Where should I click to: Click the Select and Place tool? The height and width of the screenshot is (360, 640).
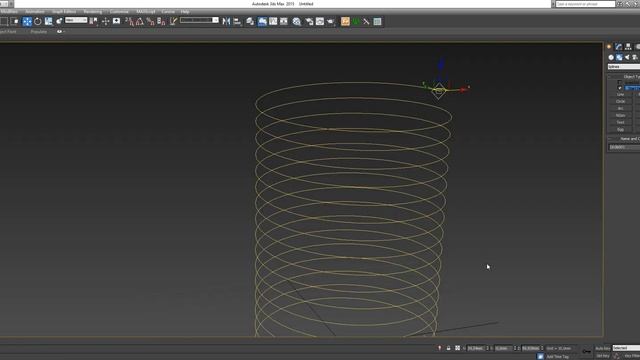click(59, 21)
